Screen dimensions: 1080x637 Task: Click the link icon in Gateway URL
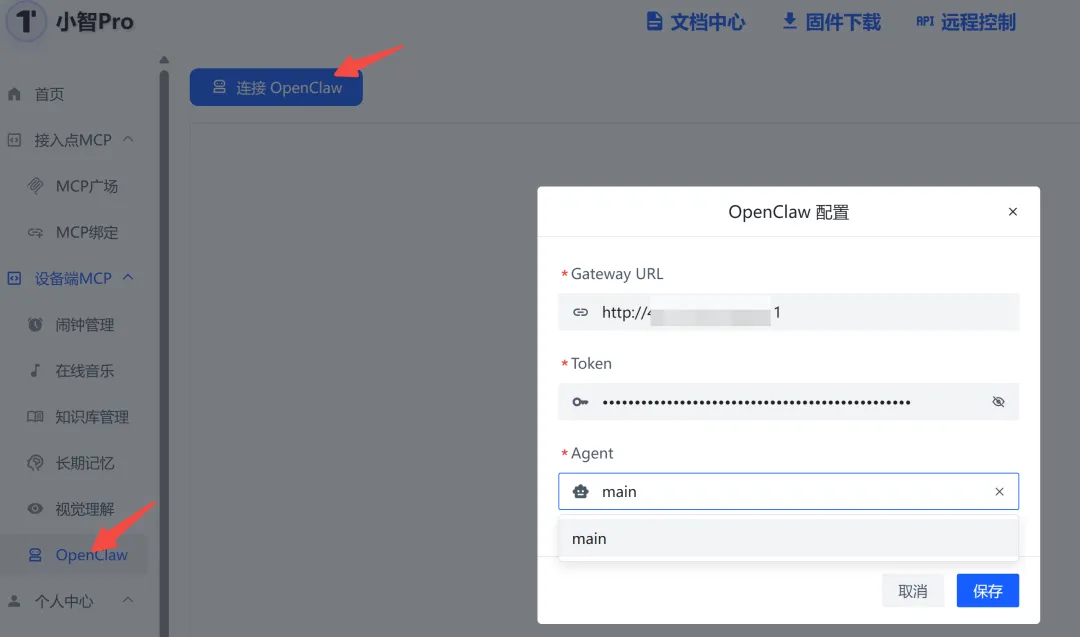tap(581, 312)
